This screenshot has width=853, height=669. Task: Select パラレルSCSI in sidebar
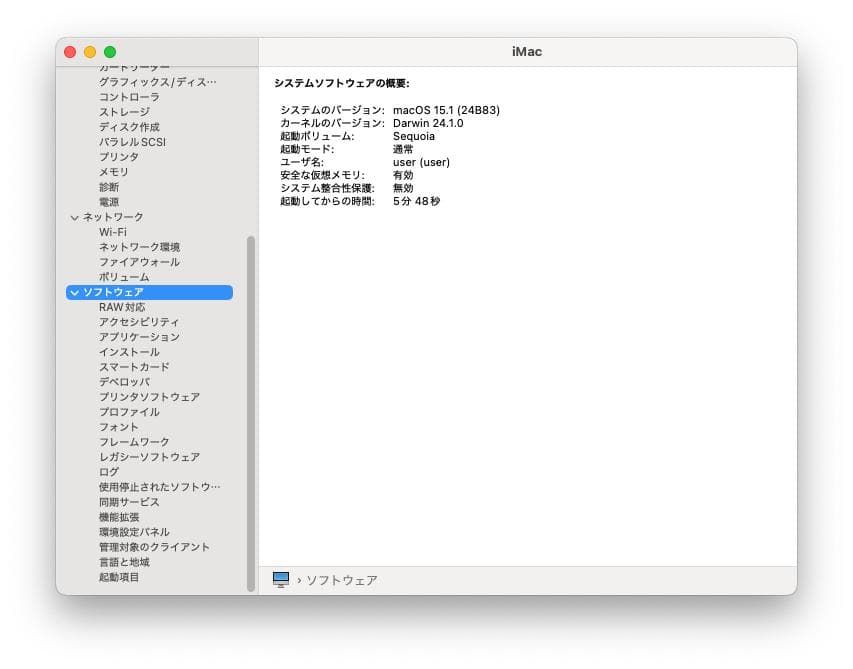click(x=132, y=142)
